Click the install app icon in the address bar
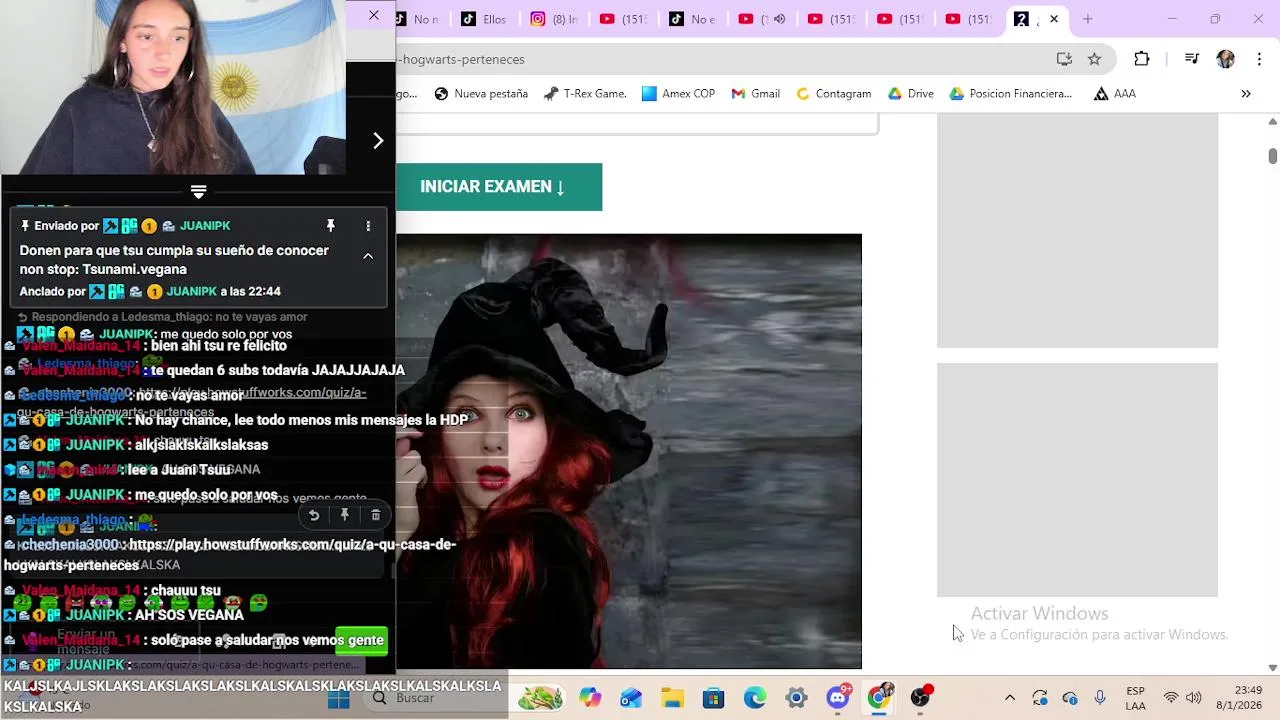 pyautogui.click(x=1064, y=59)
